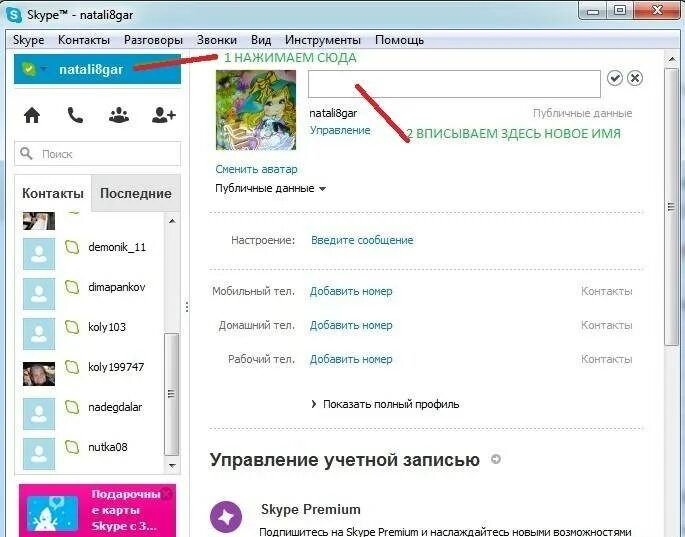Add a work phone number
This screenshot has width=685, height=537.
351,359
